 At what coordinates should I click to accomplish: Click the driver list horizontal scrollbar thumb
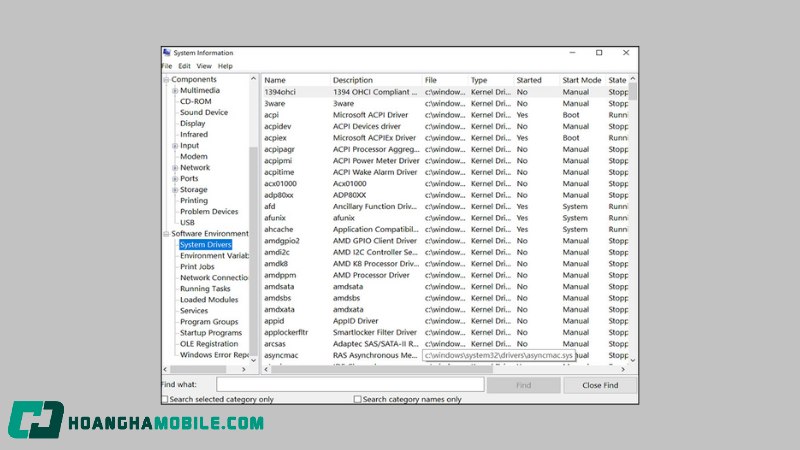tap(382, 369)
